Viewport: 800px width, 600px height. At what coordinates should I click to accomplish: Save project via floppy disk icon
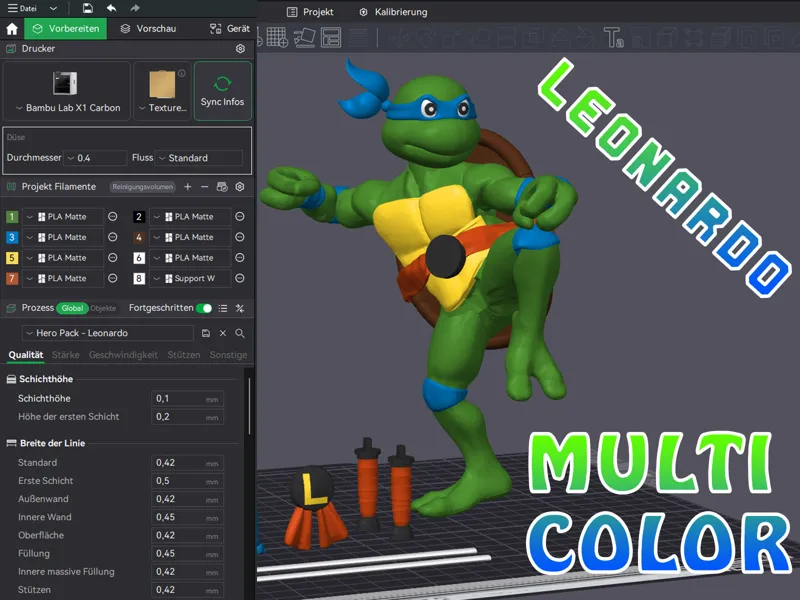88,8
